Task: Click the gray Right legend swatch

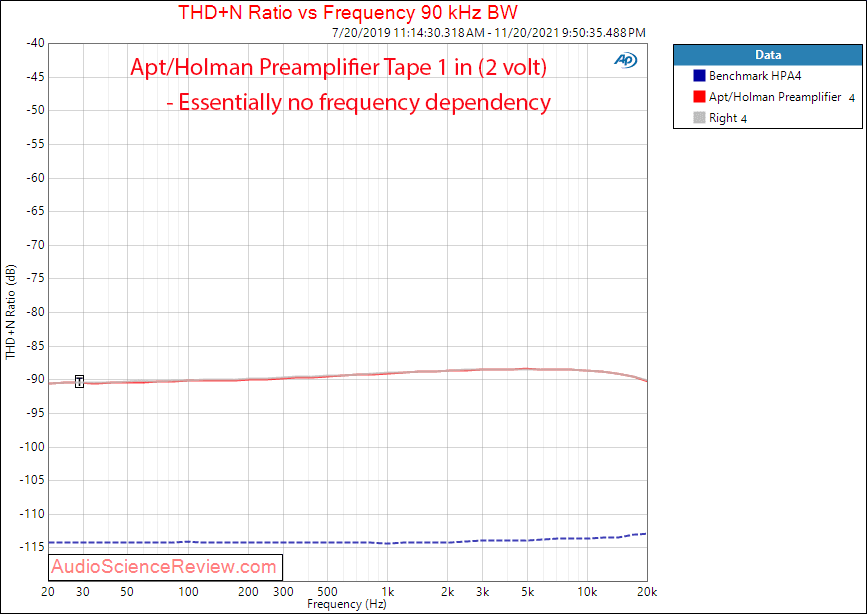Action: [x=699, y=118]
